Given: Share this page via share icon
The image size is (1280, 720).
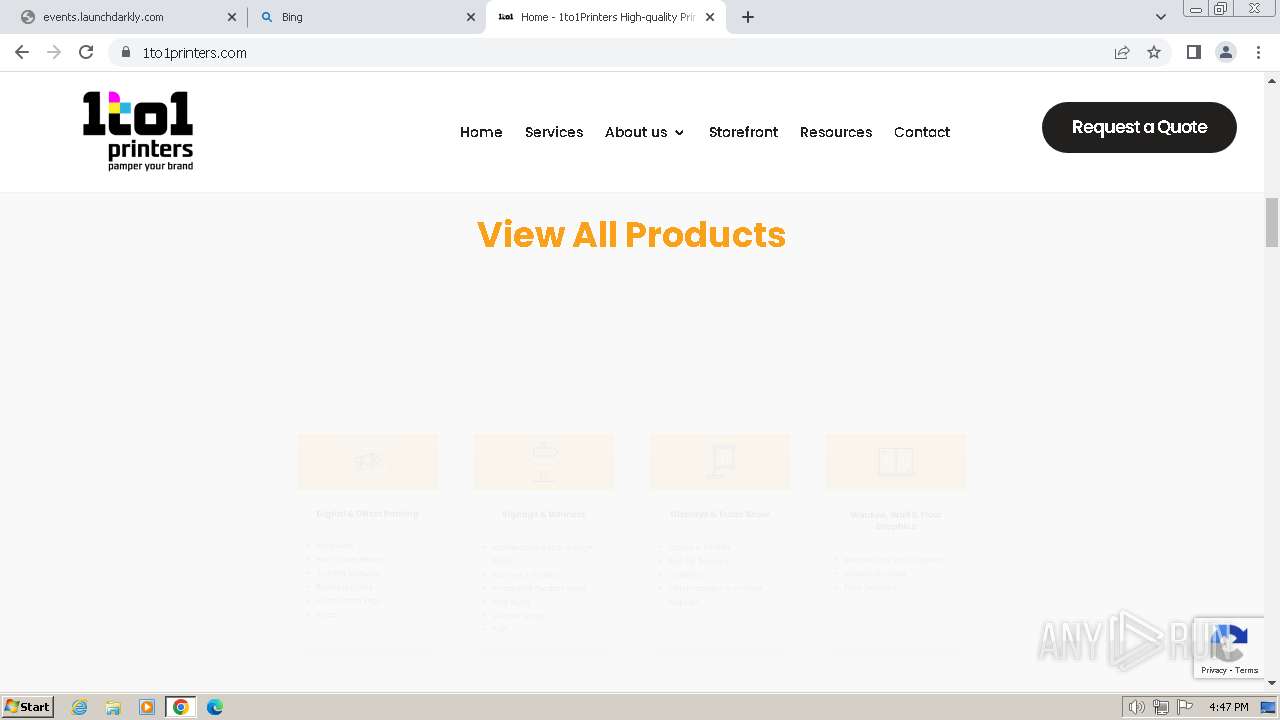Looking at the screenshot, I should click(x=1122, y=52).
